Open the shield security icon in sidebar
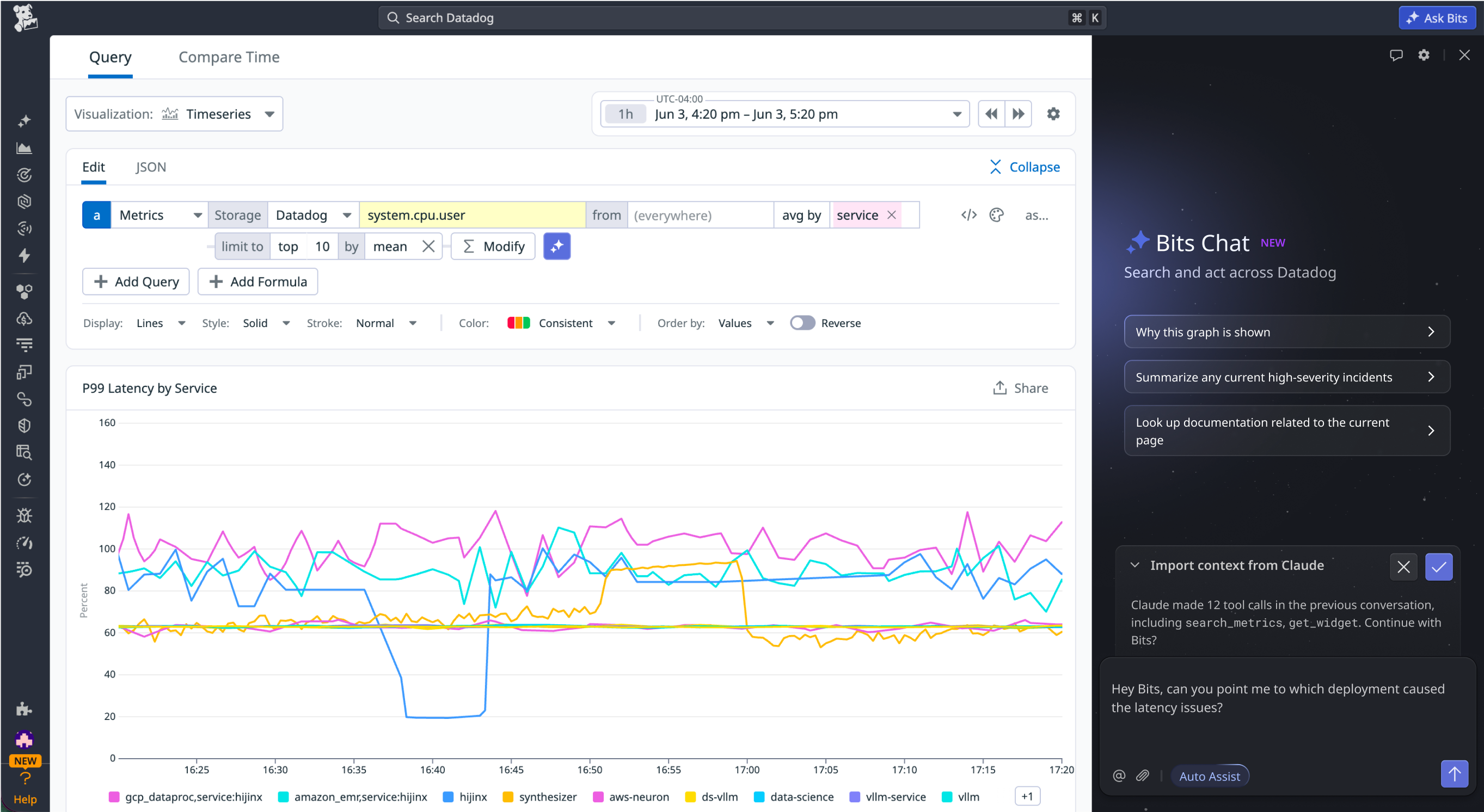The image size is (1484, 812). point(24,426)
